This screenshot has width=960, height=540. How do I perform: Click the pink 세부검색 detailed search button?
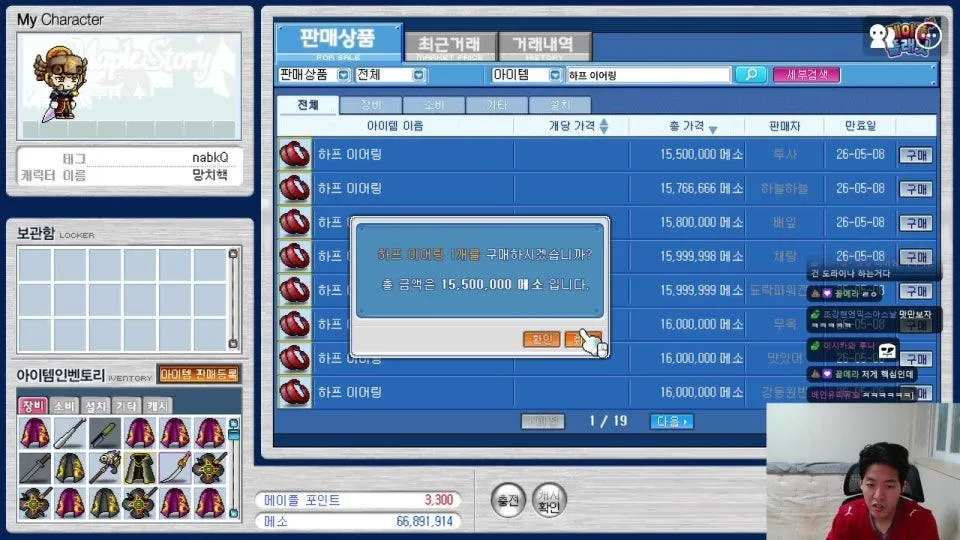[x=806, y=75]
